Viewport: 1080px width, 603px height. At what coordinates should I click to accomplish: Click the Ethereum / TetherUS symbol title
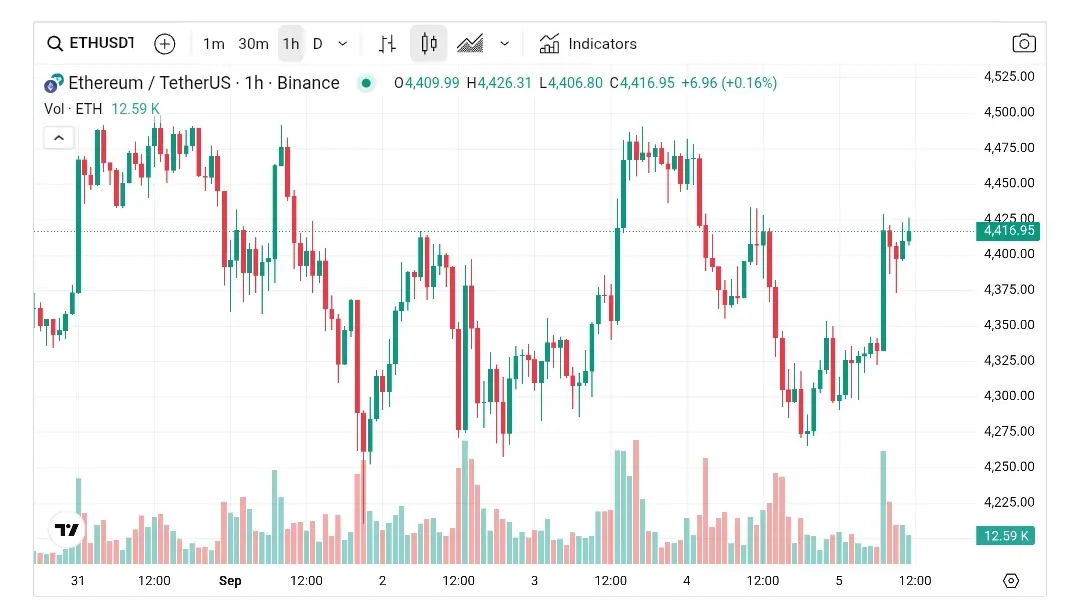pos(203,83)
